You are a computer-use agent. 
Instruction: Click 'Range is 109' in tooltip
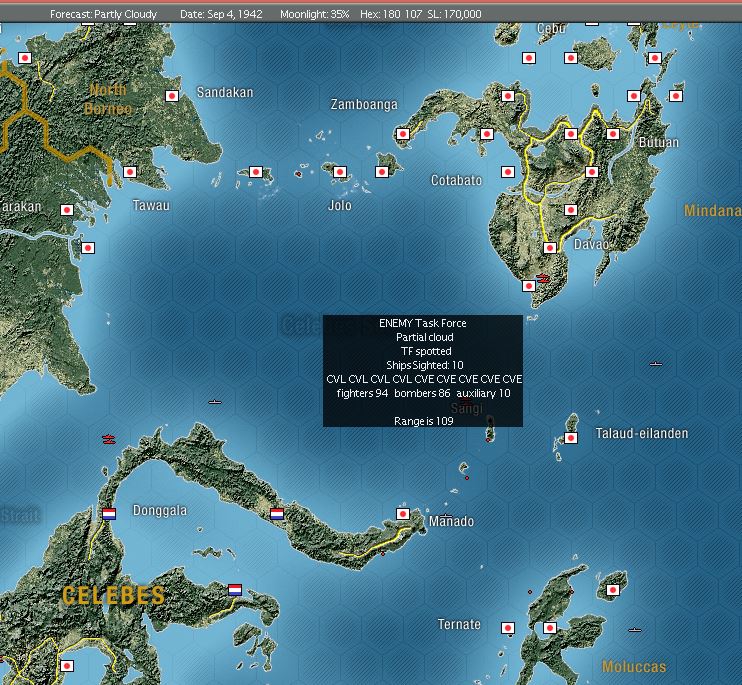click(424, 421)
